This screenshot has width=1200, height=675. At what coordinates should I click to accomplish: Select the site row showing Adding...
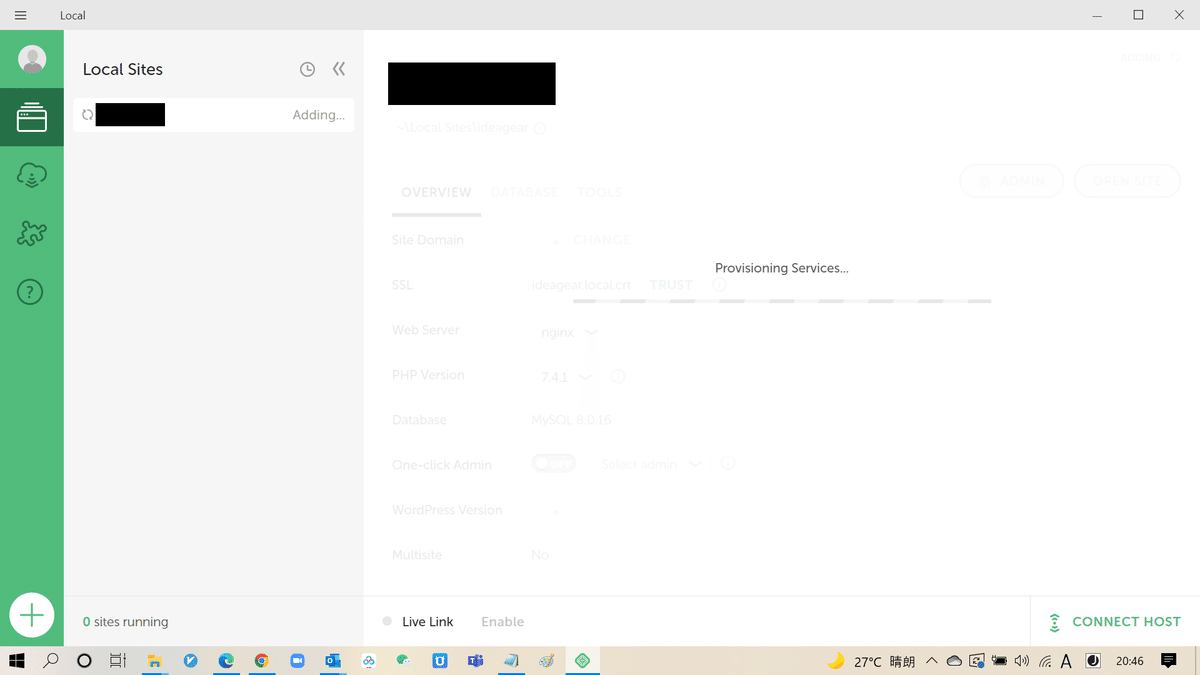click(214, 115)
